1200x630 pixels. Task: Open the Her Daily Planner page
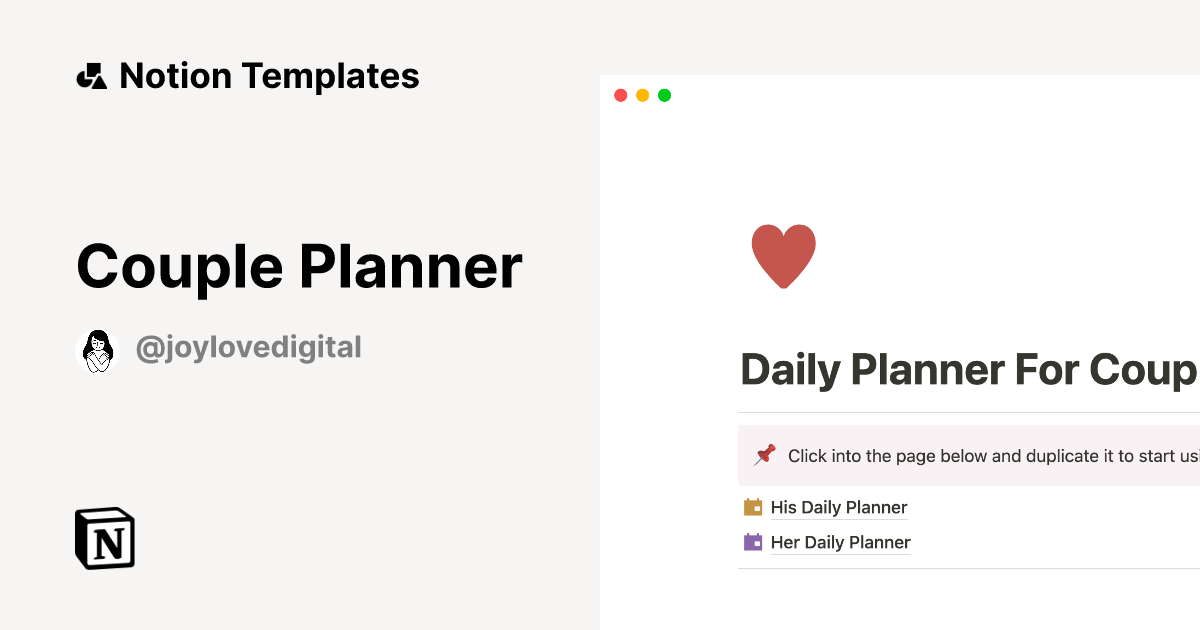[x=840, y=542]
